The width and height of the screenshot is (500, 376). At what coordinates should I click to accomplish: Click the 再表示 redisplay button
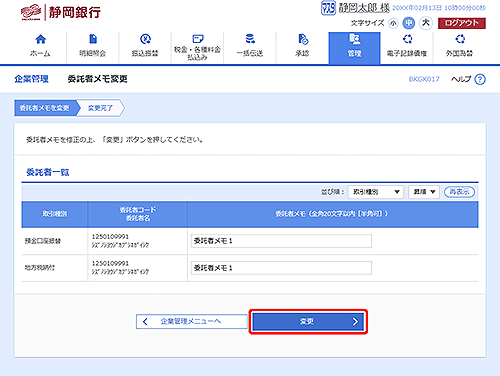[459, 192]
